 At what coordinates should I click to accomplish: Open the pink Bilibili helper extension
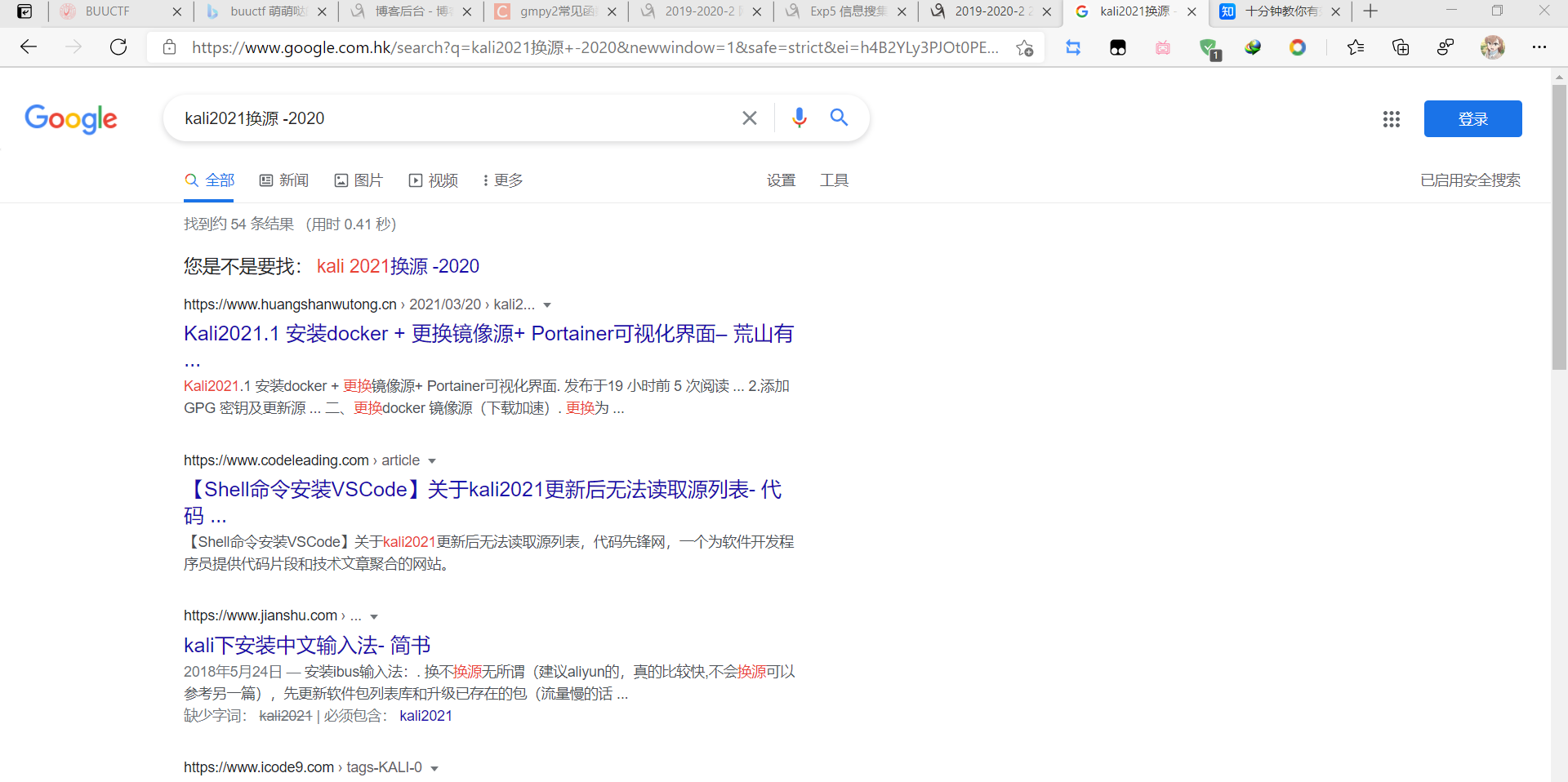point(1163,47)
